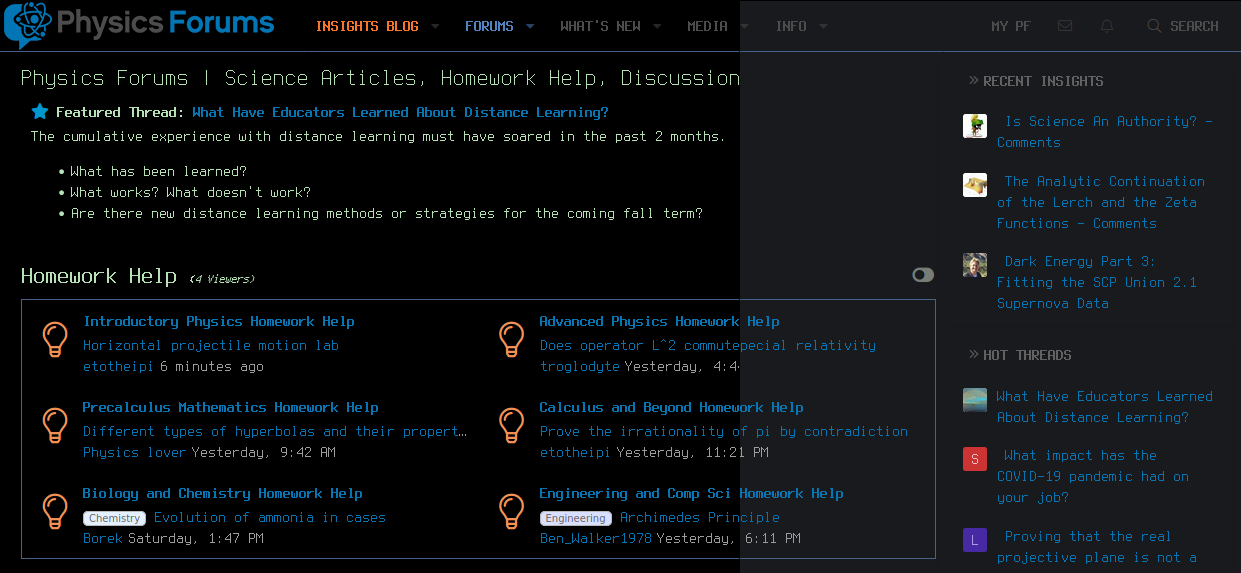Open Recent Insights sidebar heading
1241x573 pixels.
(x=1043, y=81)
